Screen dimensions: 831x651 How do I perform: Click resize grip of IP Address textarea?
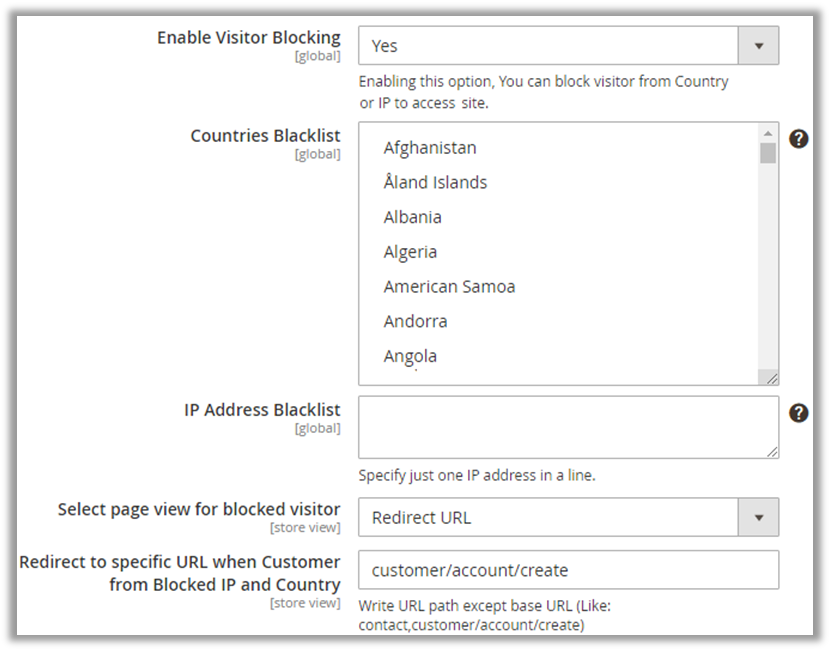771,451
